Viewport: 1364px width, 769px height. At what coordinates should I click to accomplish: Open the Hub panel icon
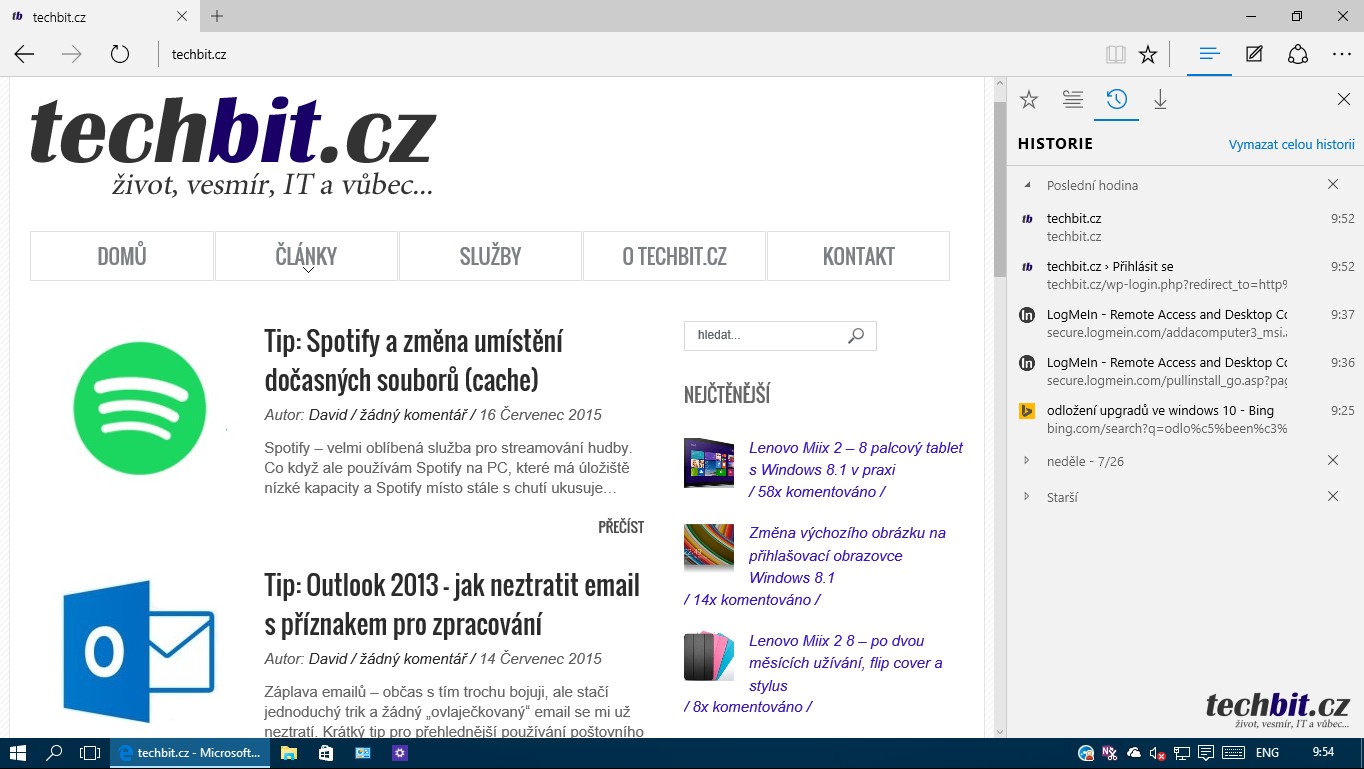click(x=1209, y=54)
